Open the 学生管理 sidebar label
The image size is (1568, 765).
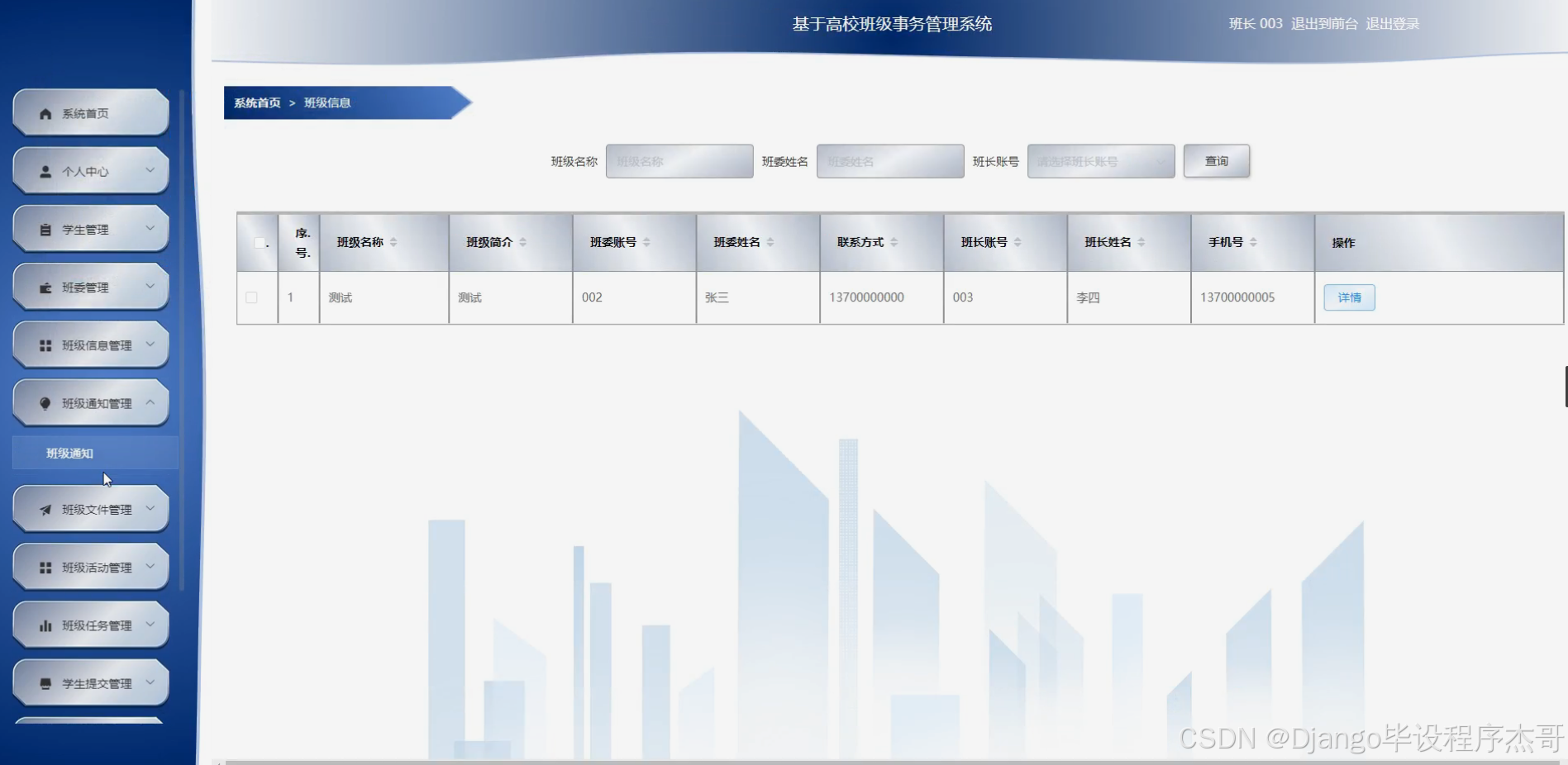[x=85, y=230]
